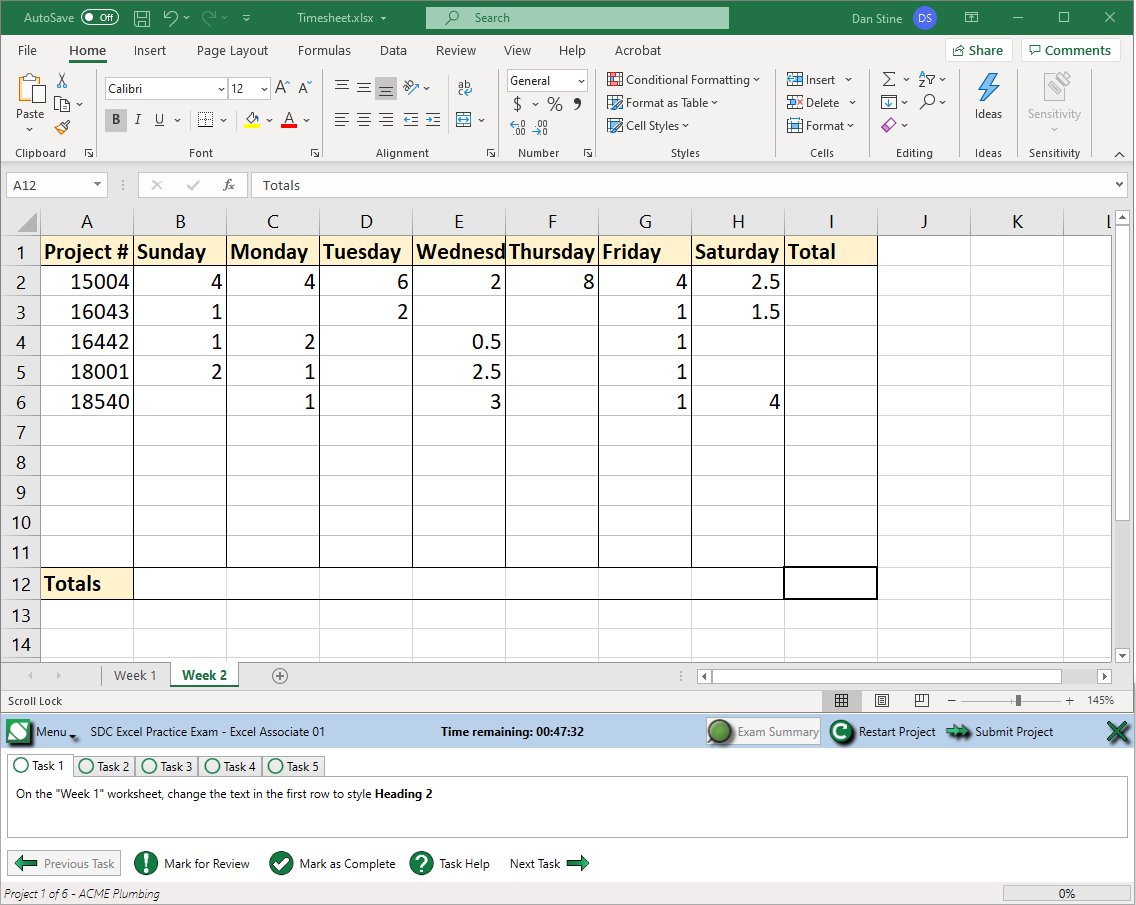This screenshot has width=1136, height=905.
Task: Open the font size dropdown
Action: (264, 88)
